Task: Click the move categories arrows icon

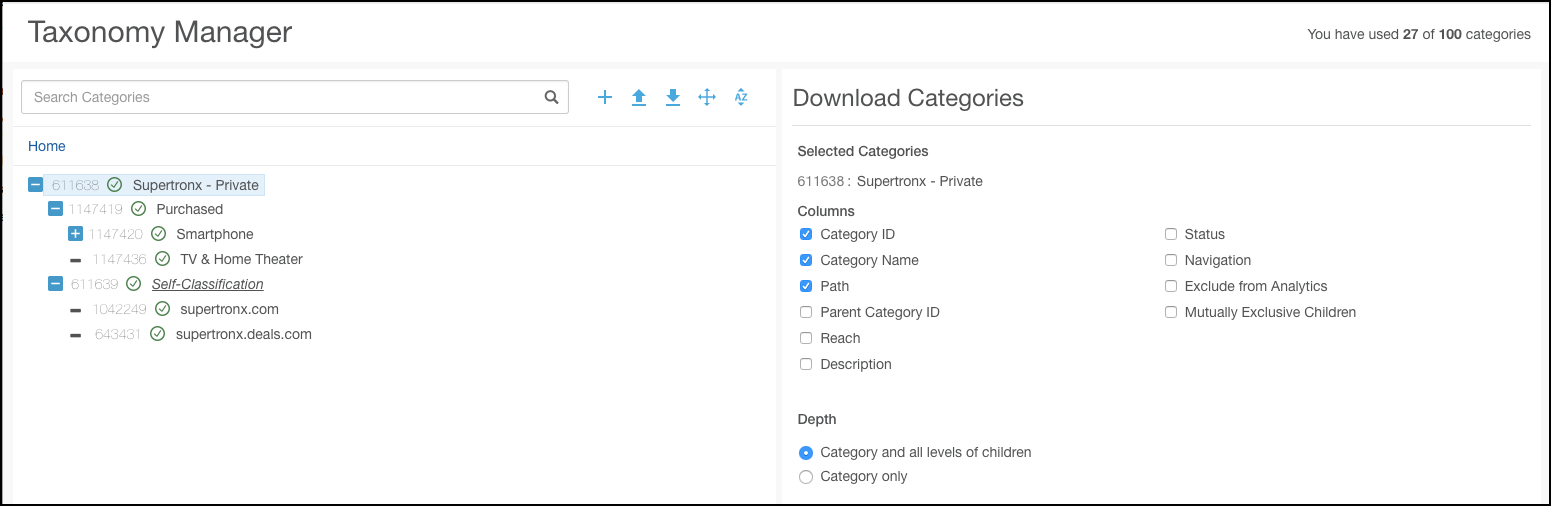Action: pos(707,97)
